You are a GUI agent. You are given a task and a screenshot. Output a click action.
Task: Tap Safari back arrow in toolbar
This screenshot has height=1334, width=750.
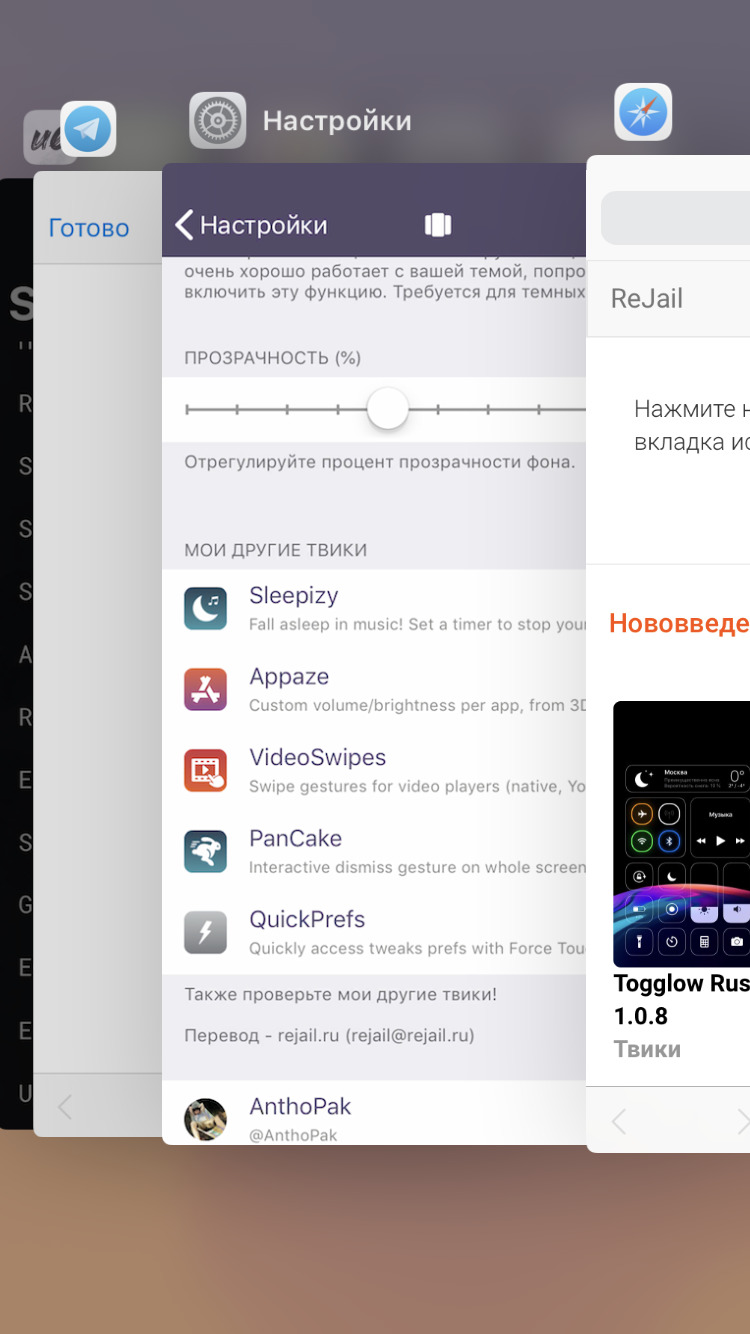click(619, 1121)
